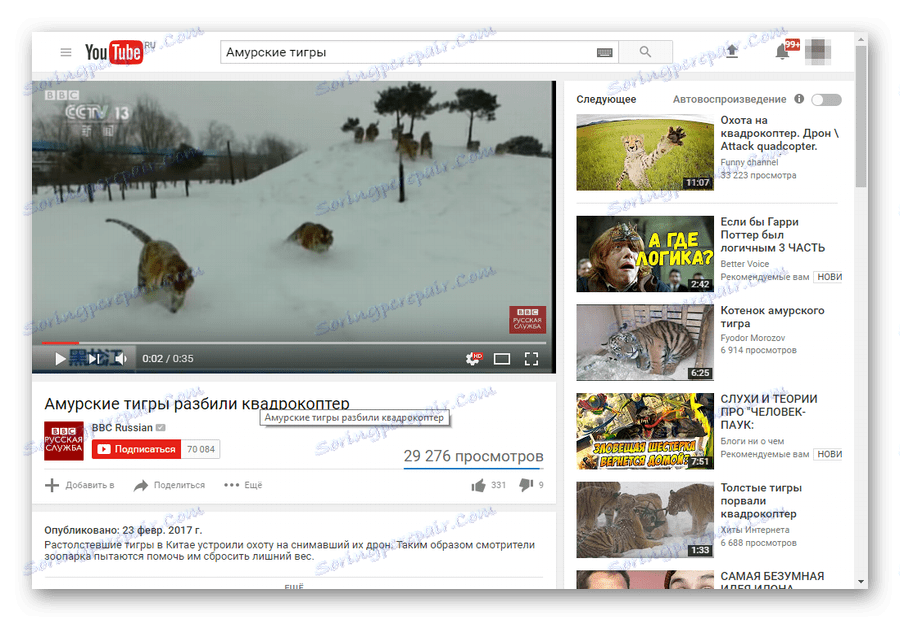Open the fat tigers video thumbnail
Screen dimensions: 900x621
coord(645,520)
